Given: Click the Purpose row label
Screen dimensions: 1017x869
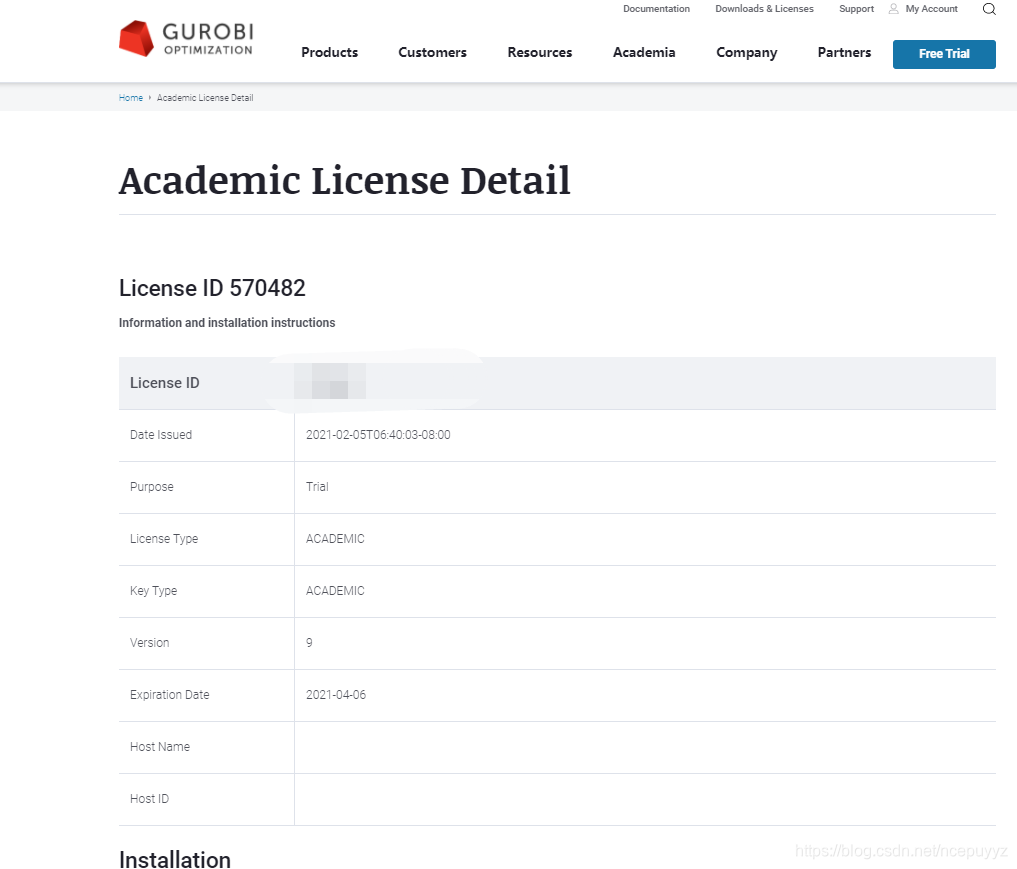Looking at the screenshot, I should point(152,487).
